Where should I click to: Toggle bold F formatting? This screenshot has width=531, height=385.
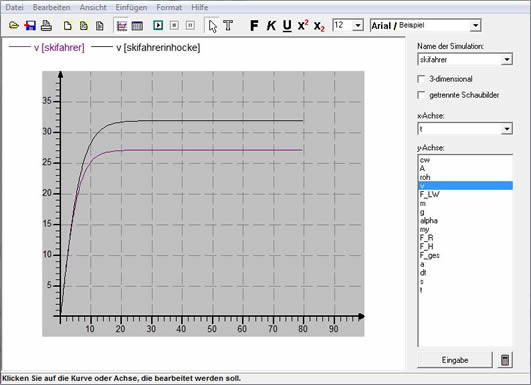pos(254,25)
